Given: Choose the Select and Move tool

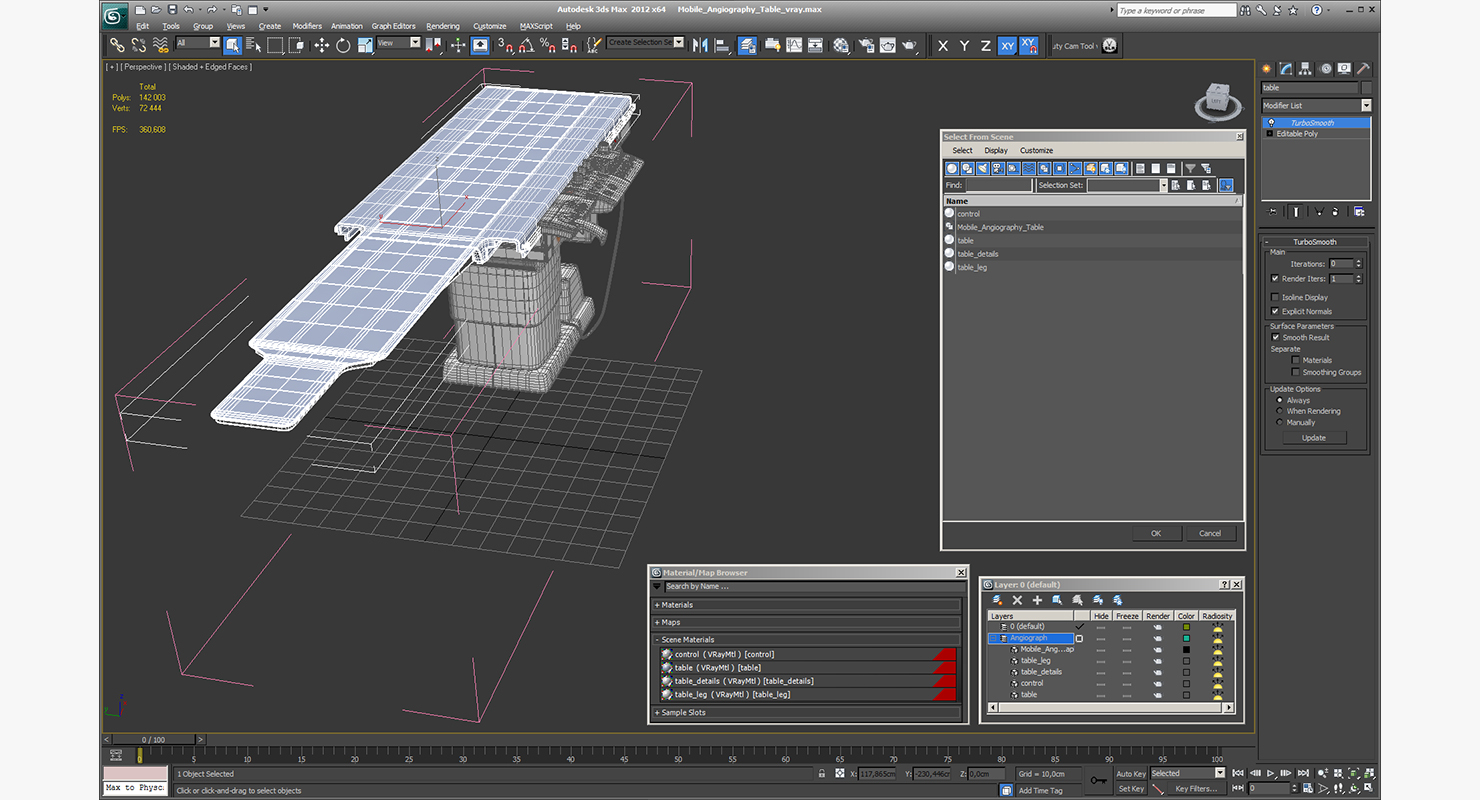Looking at the screenshot, I should pyautogui.click(x=321, y=45).
